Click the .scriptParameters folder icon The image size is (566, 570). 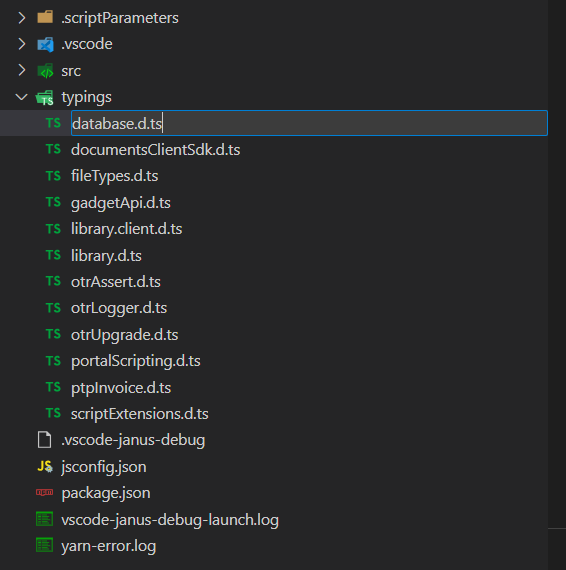45,17
